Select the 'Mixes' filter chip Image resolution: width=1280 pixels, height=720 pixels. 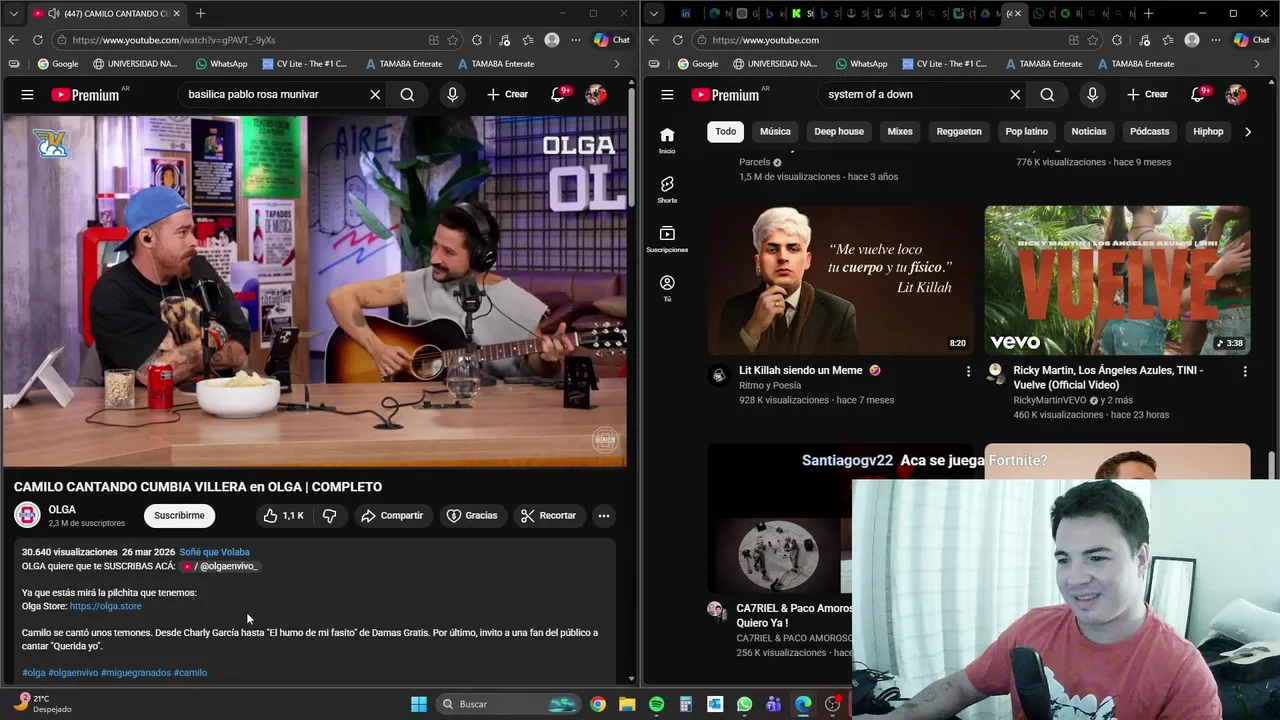click(900, 131)
